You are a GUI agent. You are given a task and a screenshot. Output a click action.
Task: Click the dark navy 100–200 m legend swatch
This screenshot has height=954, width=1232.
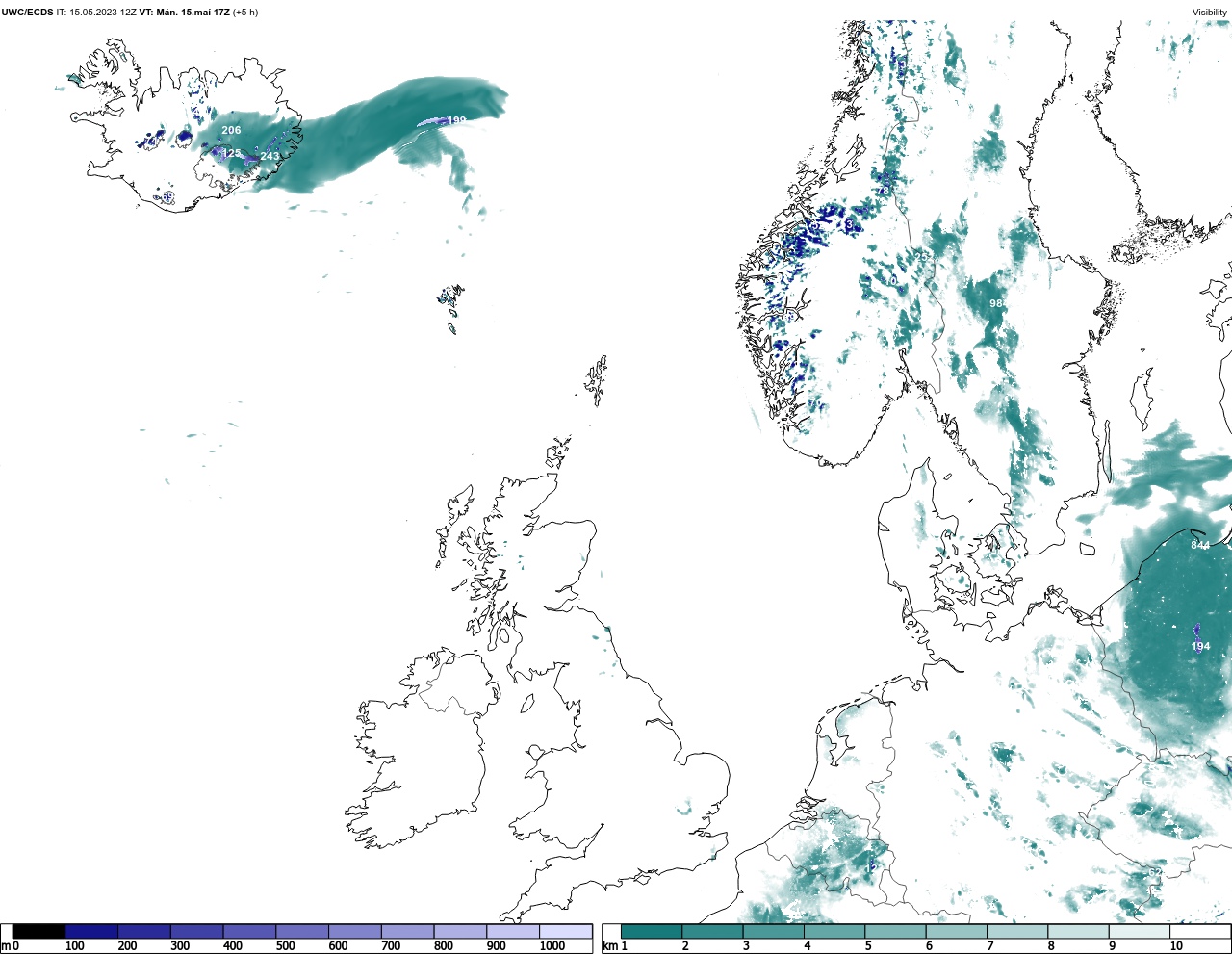[x=91, y=931]
